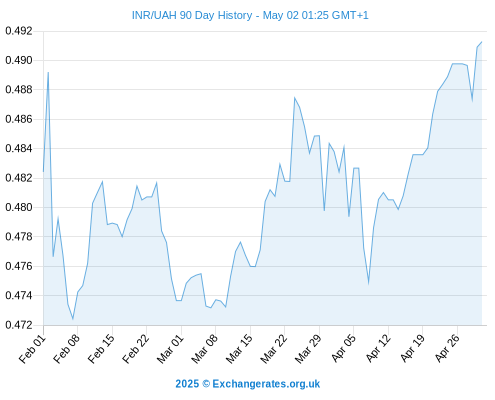Click the Mar 01 date label

point(170,349)
